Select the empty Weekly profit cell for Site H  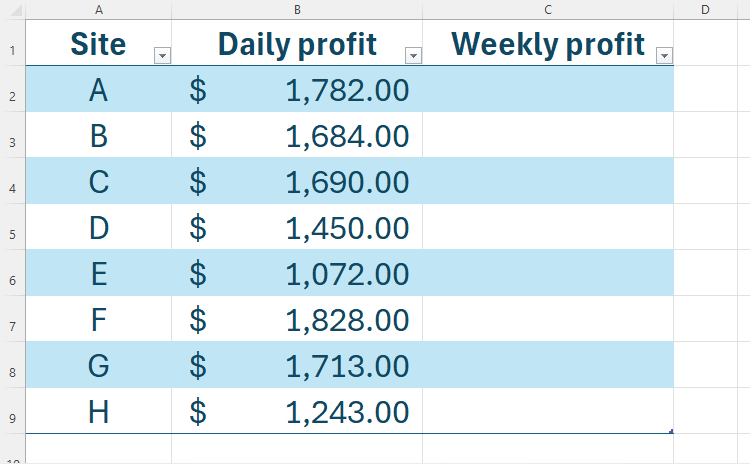548,411
